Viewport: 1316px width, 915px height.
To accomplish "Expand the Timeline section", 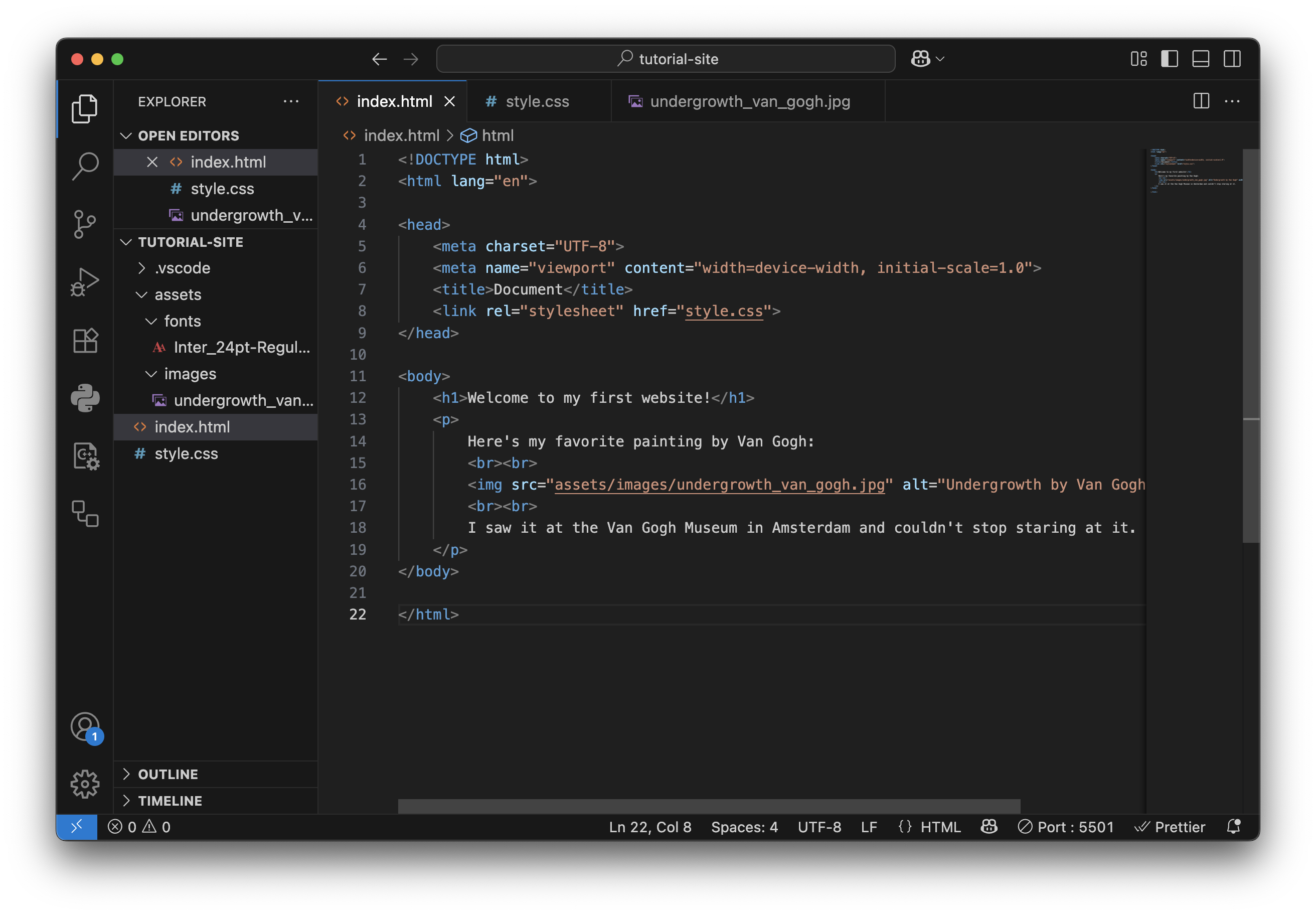I will click(x=216, y=800).
